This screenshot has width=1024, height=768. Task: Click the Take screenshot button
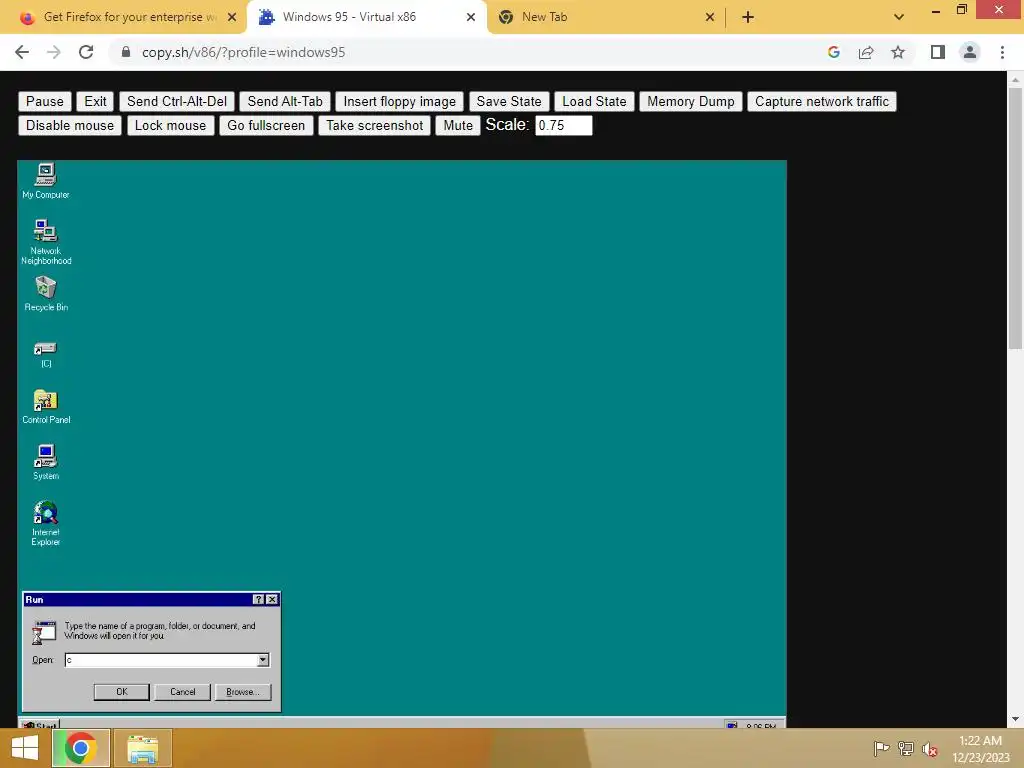click(375, 125)
